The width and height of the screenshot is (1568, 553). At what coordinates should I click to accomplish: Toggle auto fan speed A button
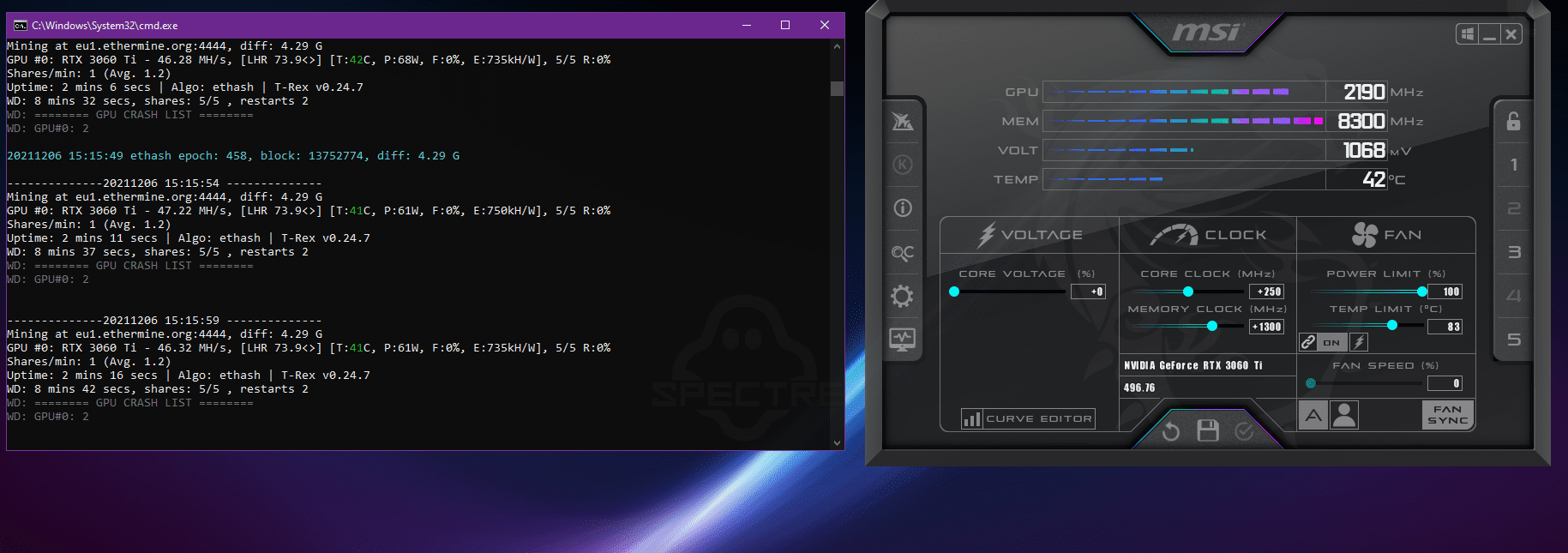(1313, 415)
